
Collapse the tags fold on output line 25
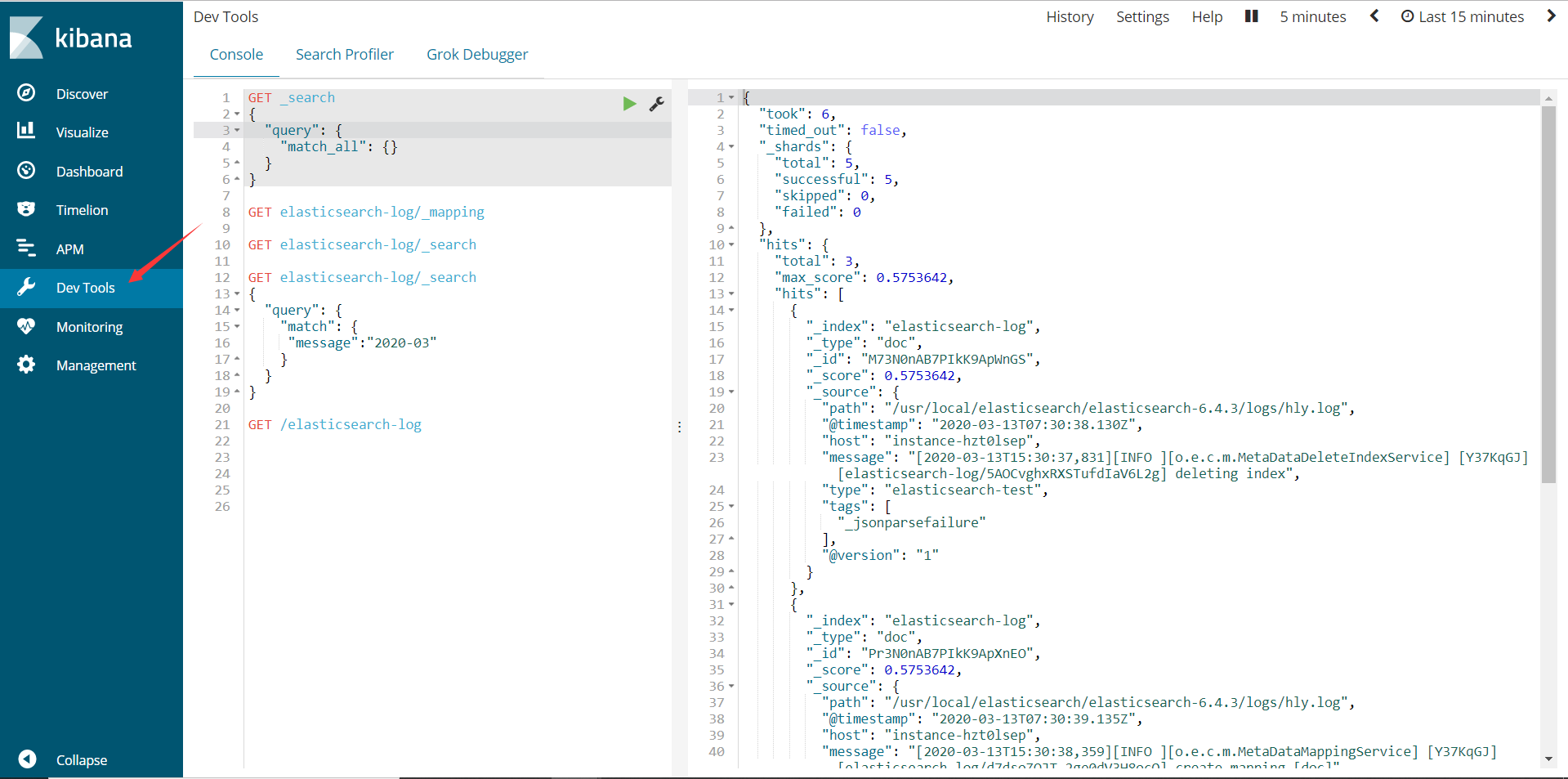[x=731, y=507]
